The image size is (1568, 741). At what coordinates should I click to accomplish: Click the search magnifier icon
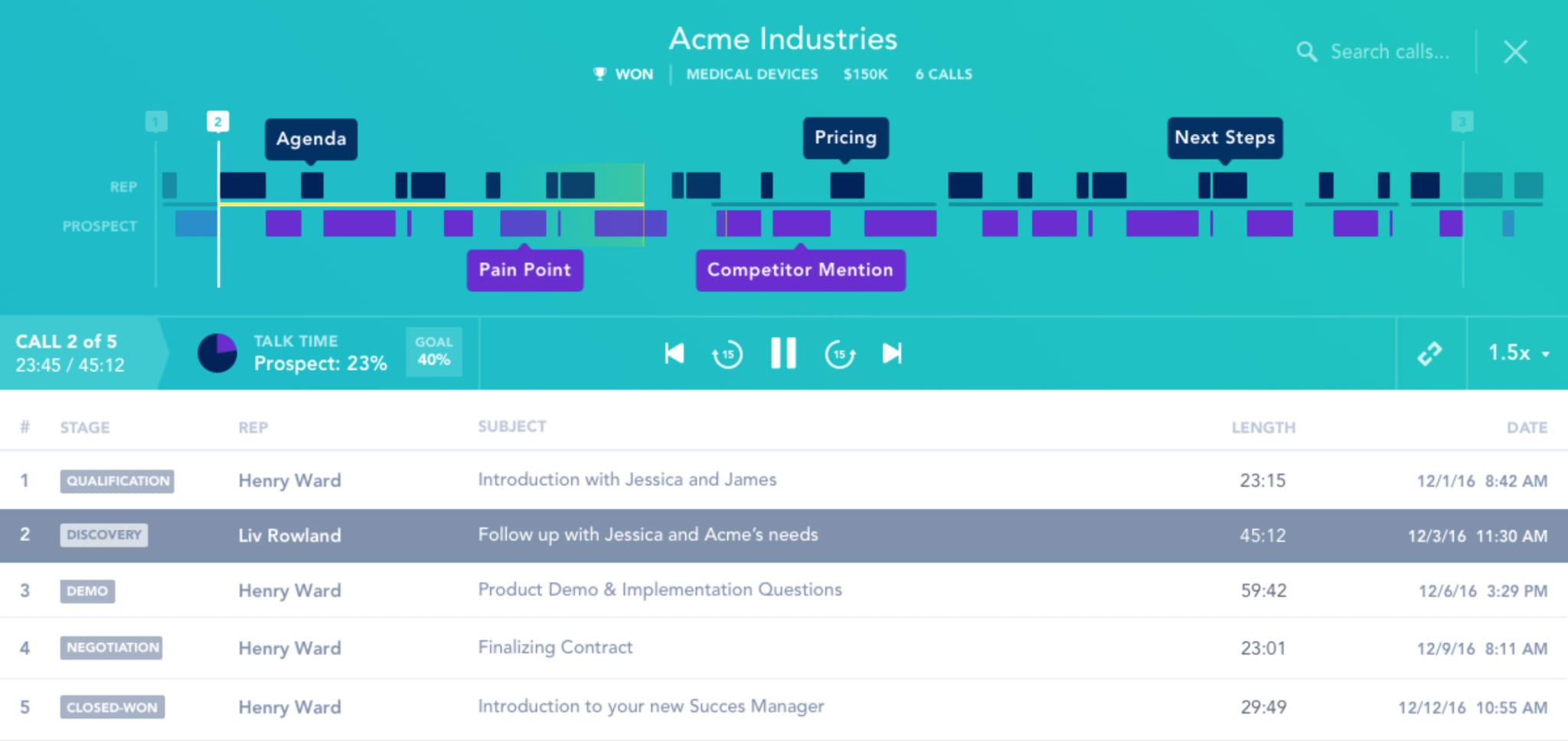click(x=1306, y=52)
